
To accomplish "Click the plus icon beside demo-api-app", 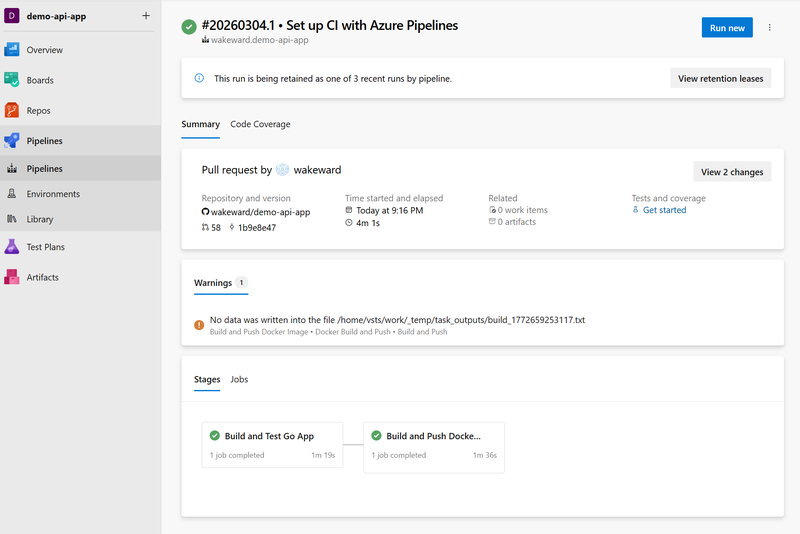I will click(x=146, y=15).
